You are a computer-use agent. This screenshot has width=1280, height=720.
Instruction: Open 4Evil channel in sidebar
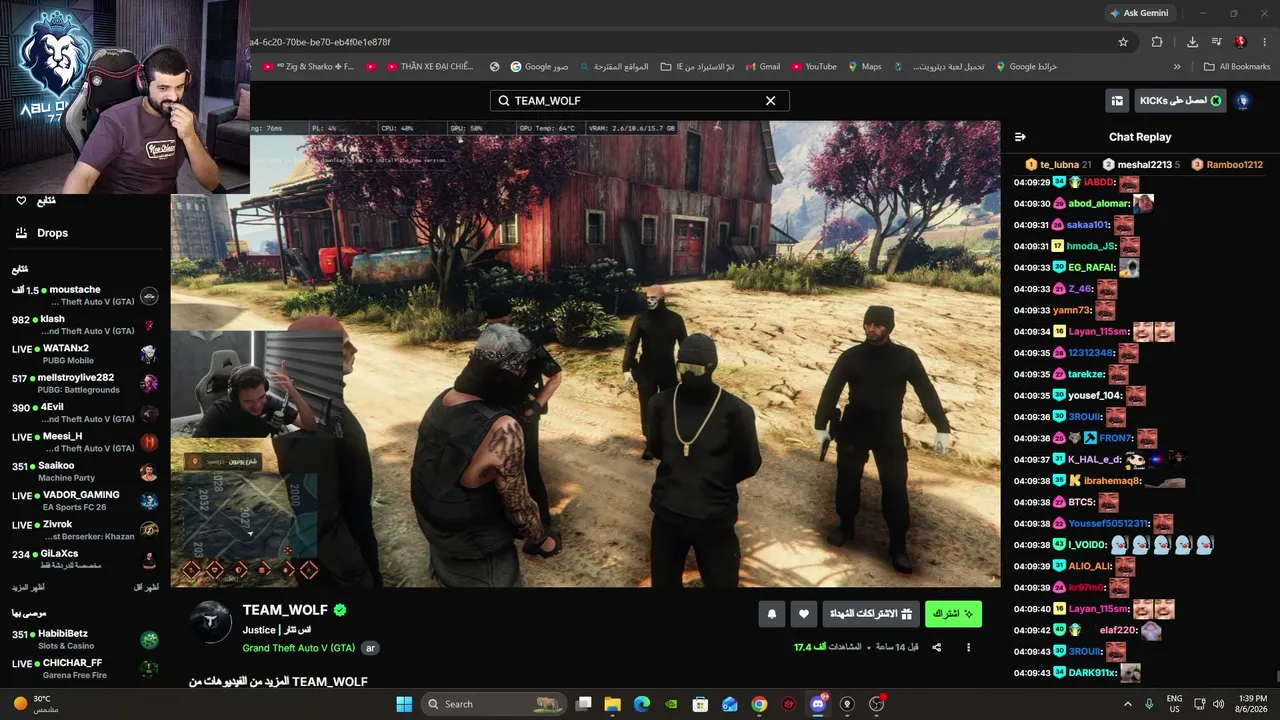(x=85, y=413)
